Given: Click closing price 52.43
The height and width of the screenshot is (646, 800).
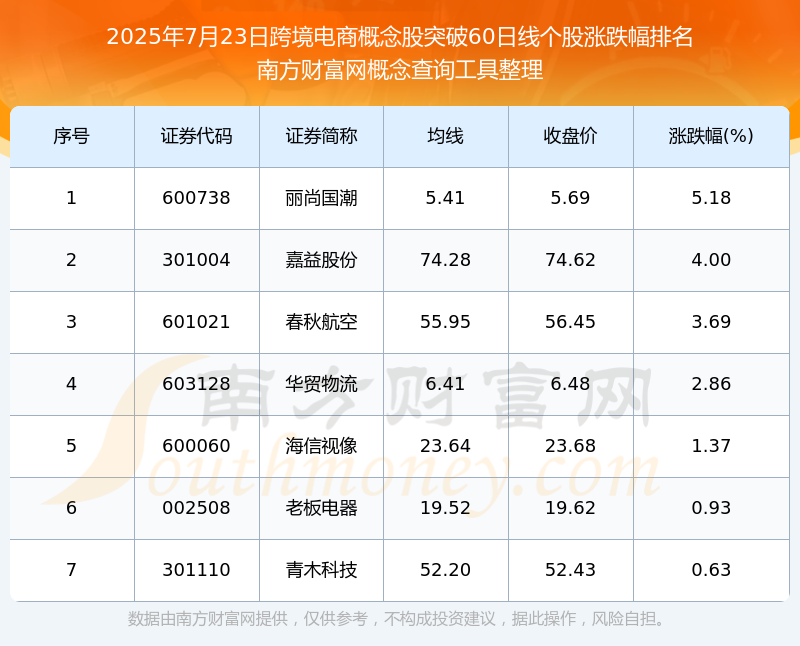Looking at the screenshot, I should (x=570, y=570).
